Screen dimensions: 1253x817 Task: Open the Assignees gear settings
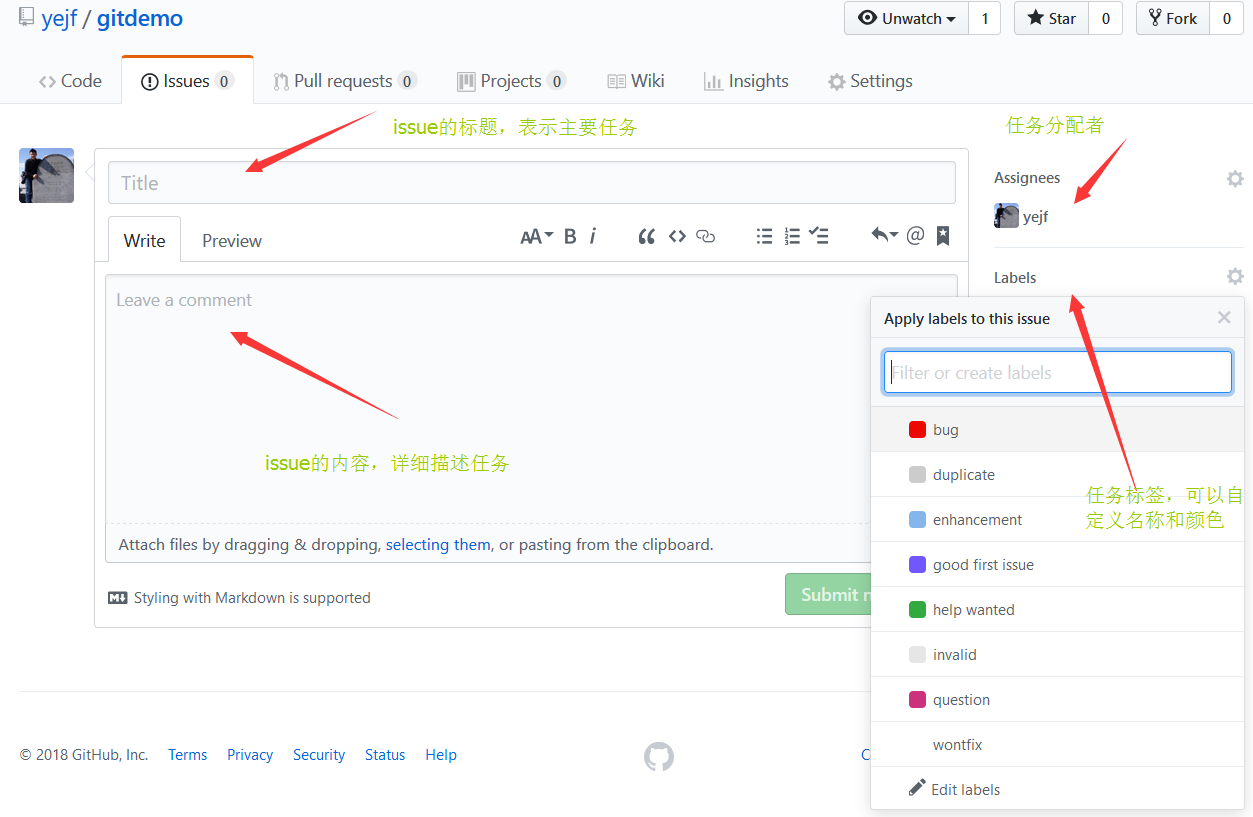(1235, 178)
